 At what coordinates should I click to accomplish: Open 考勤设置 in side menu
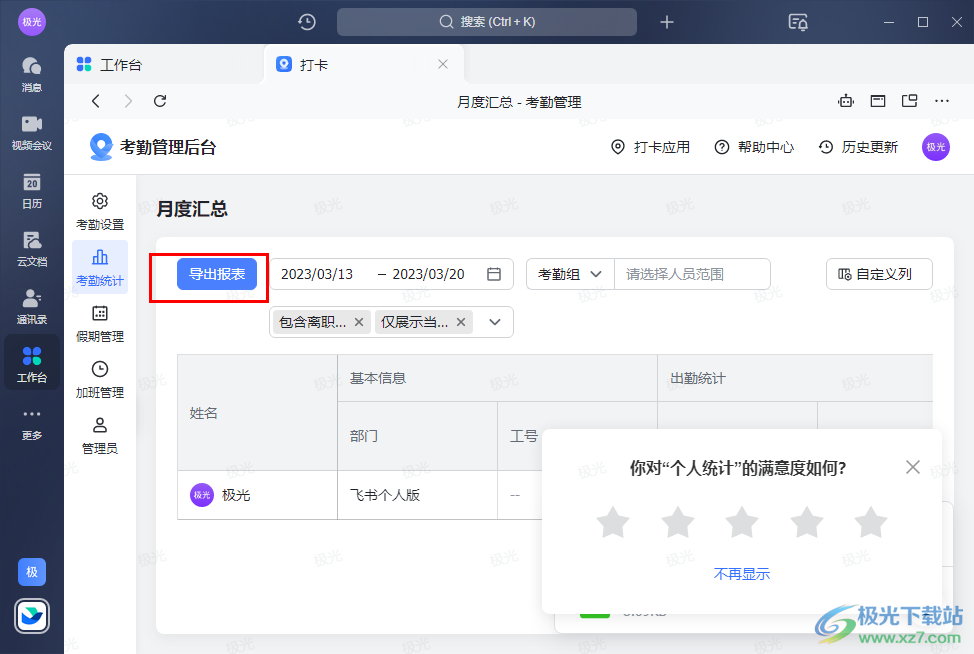(100, 211)
